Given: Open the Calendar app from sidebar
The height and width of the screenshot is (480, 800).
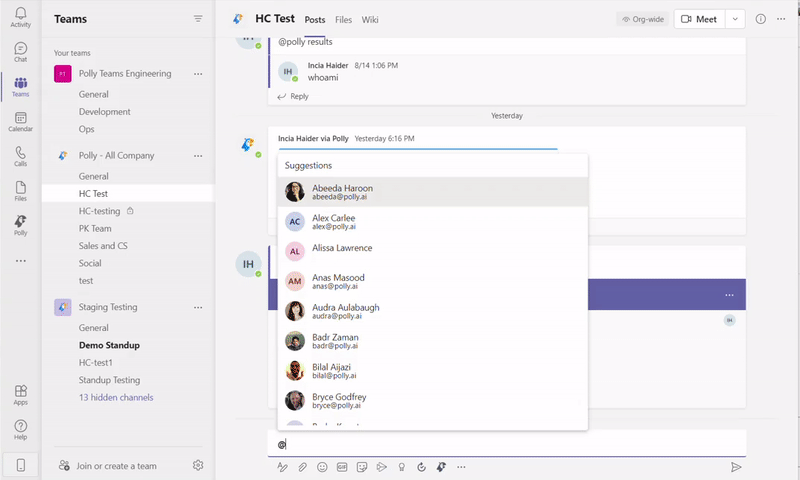Looking at the screenshot, I should click(21, 122).
